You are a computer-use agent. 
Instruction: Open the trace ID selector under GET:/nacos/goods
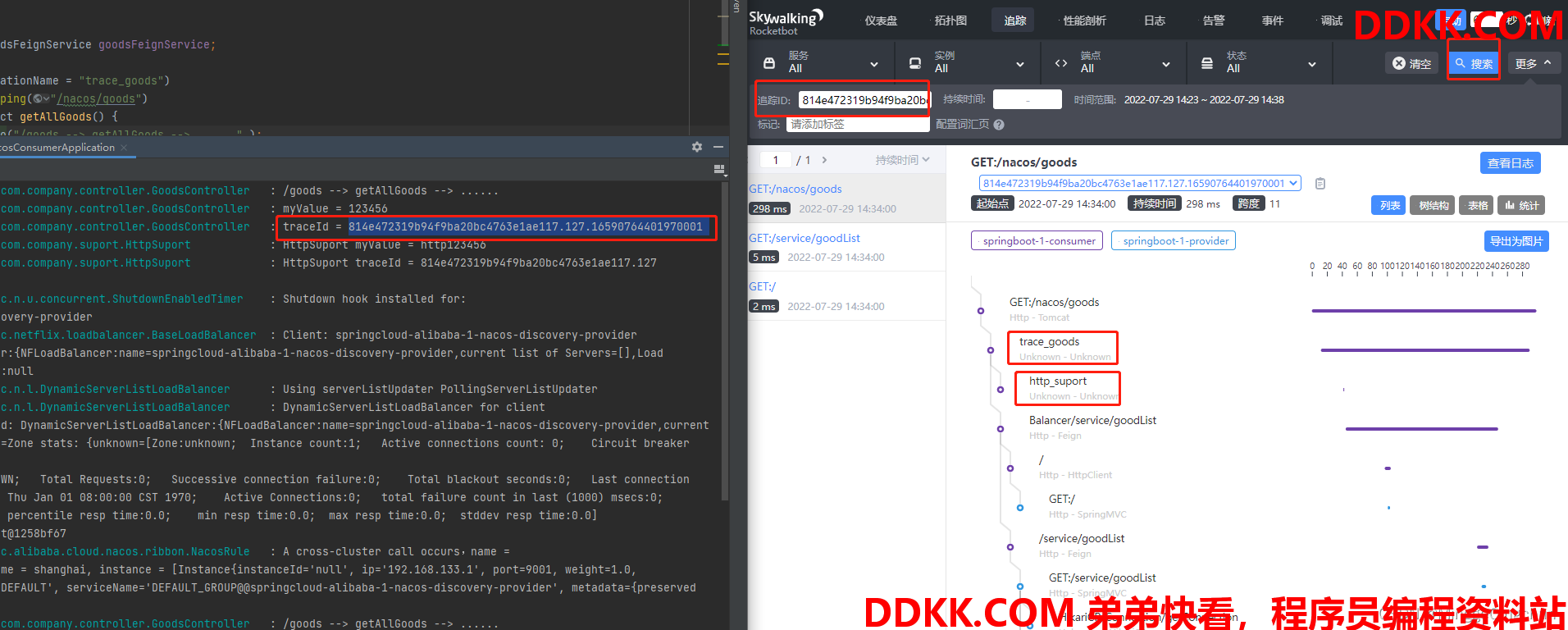point(1140,183)
